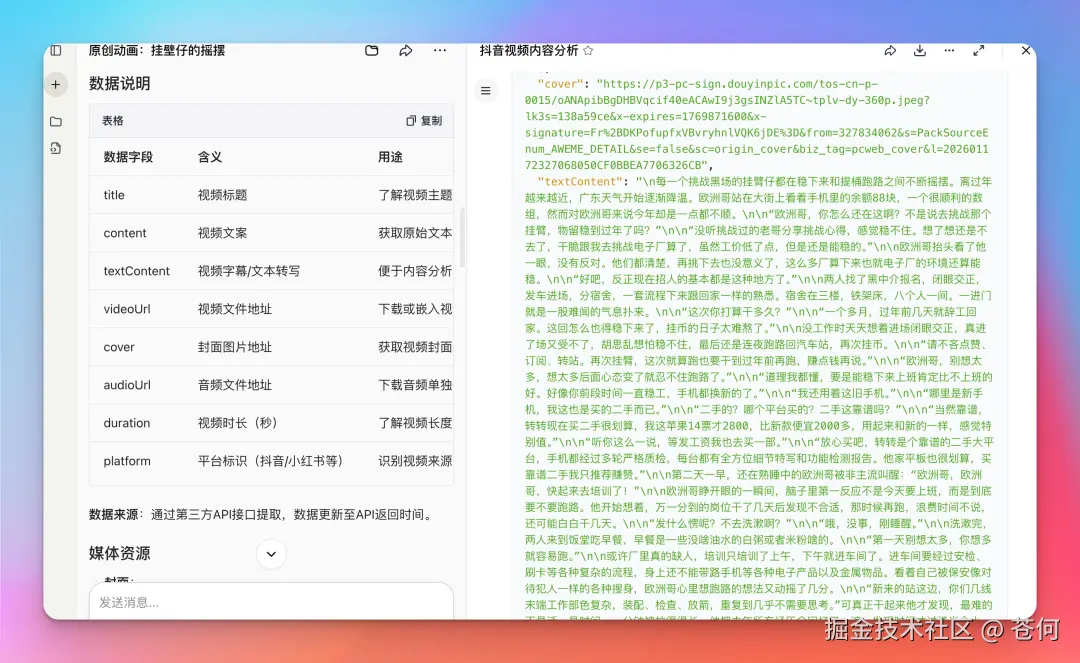
Task: Toggle the sidebar visibility icon at top left
Action: point(56,50)
